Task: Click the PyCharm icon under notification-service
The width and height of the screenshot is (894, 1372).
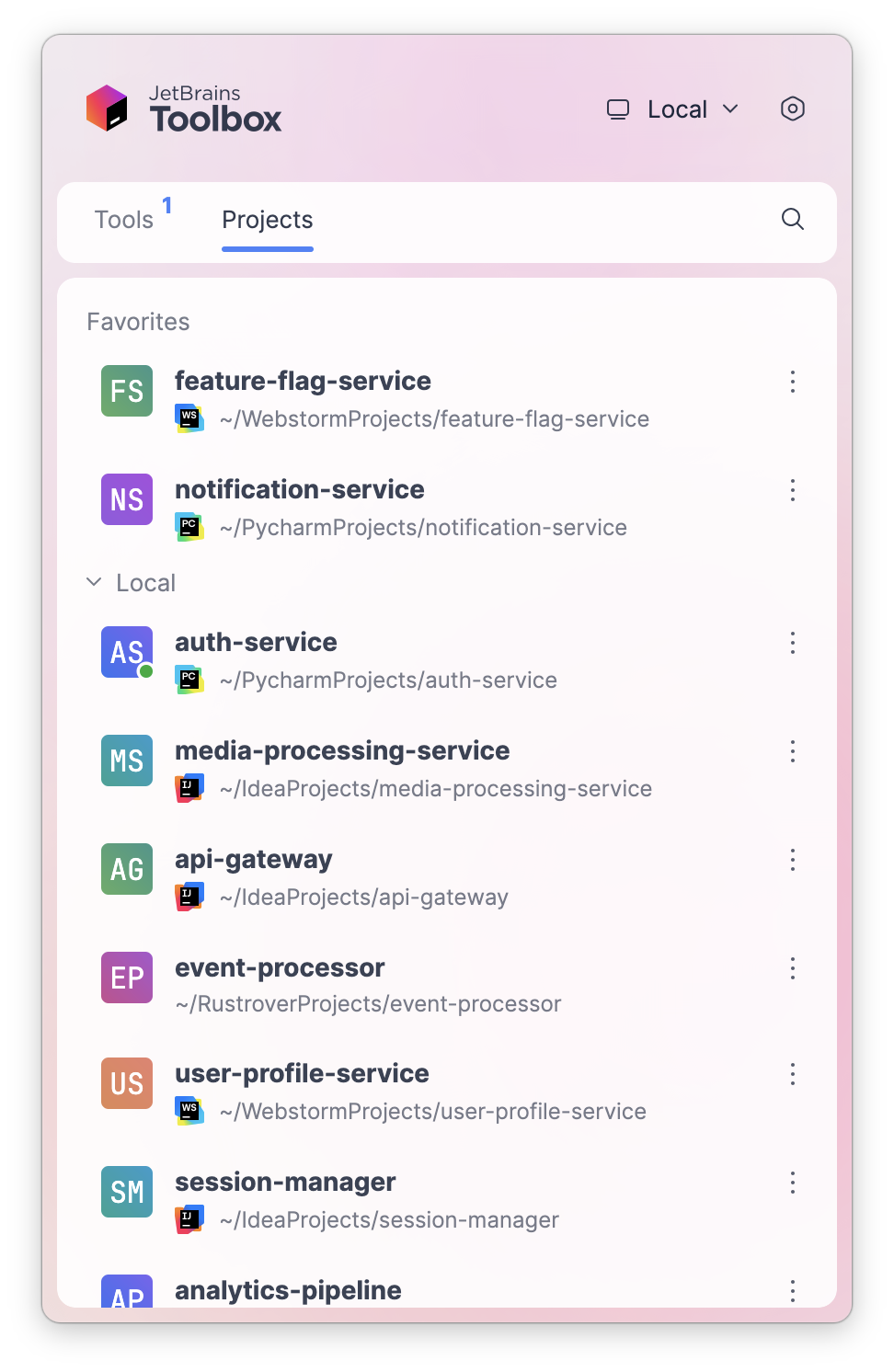Action: coord(189,527)
